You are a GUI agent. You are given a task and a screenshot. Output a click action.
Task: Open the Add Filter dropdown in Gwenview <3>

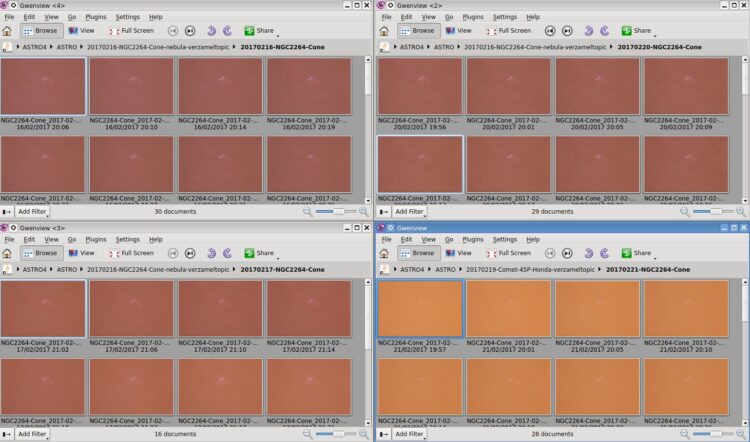click(32, 434)
